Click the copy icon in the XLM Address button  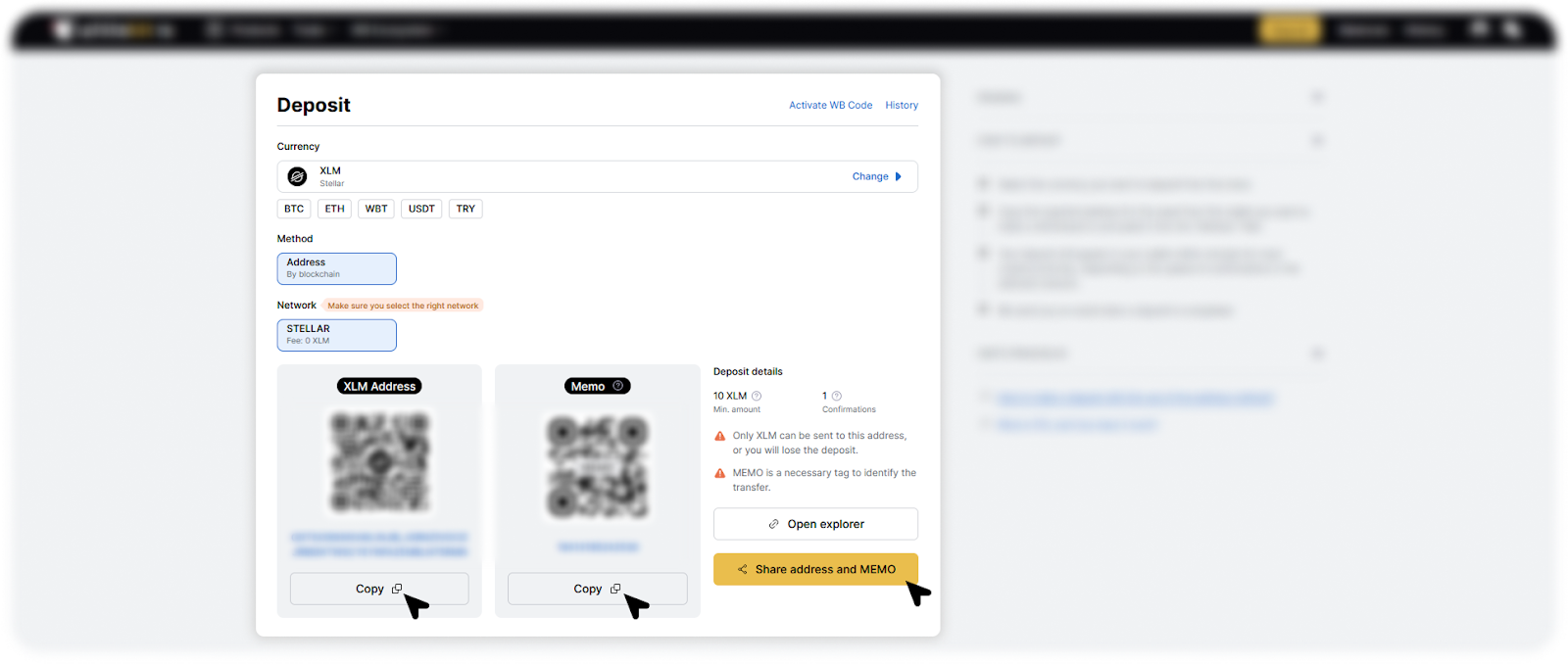pyautogui.click(x=397, y=589)
